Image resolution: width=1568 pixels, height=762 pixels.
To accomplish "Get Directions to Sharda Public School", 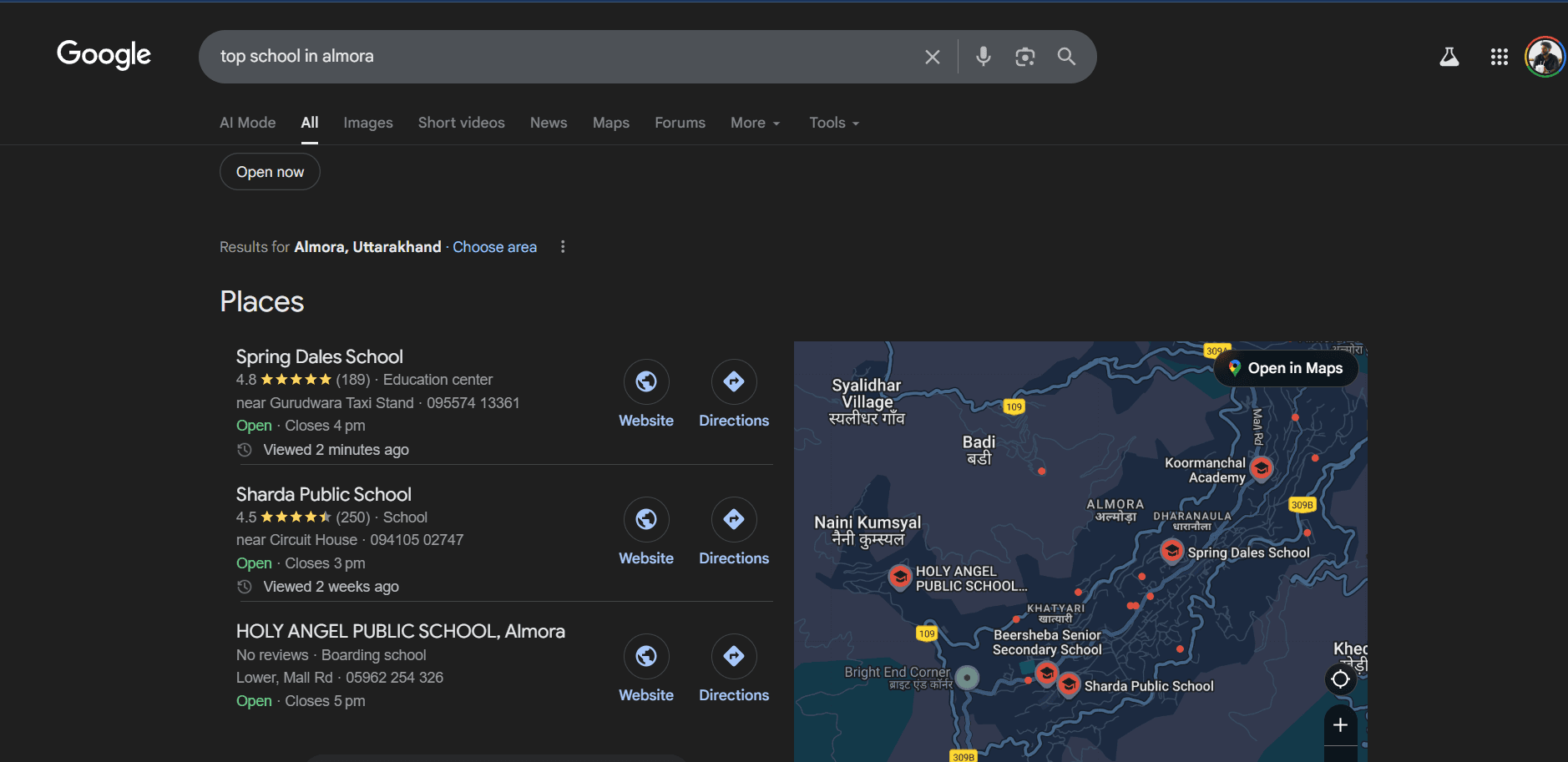I will click(x=732, y=519).
